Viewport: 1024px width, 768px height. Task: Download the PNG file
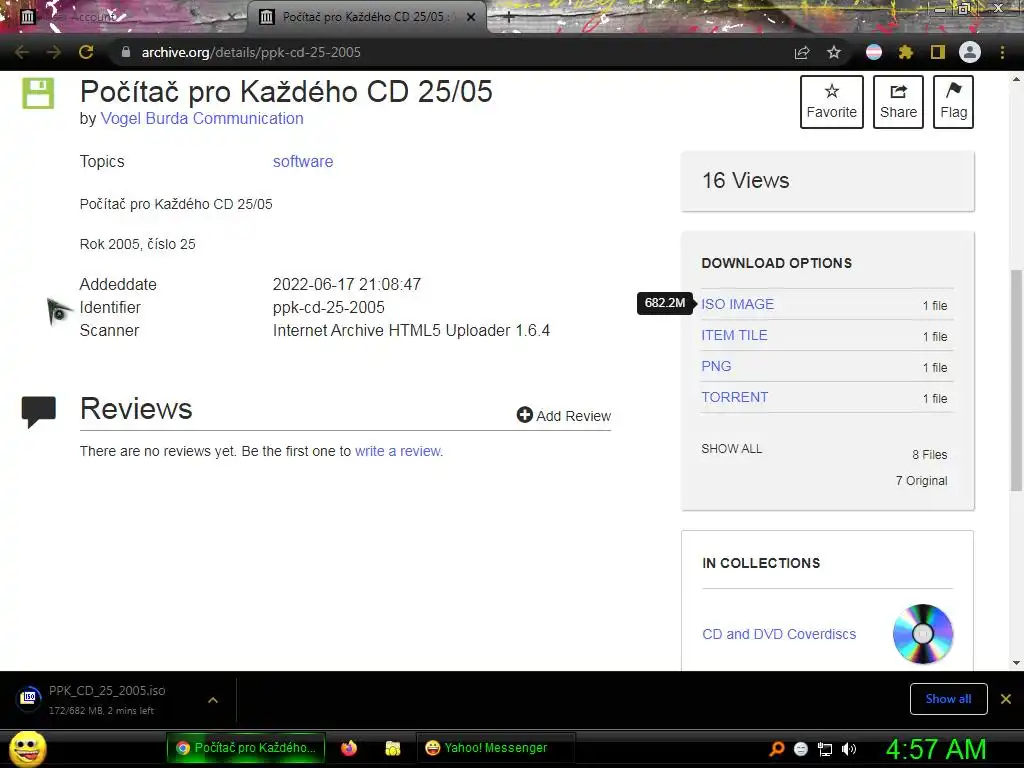click(716, 366)
